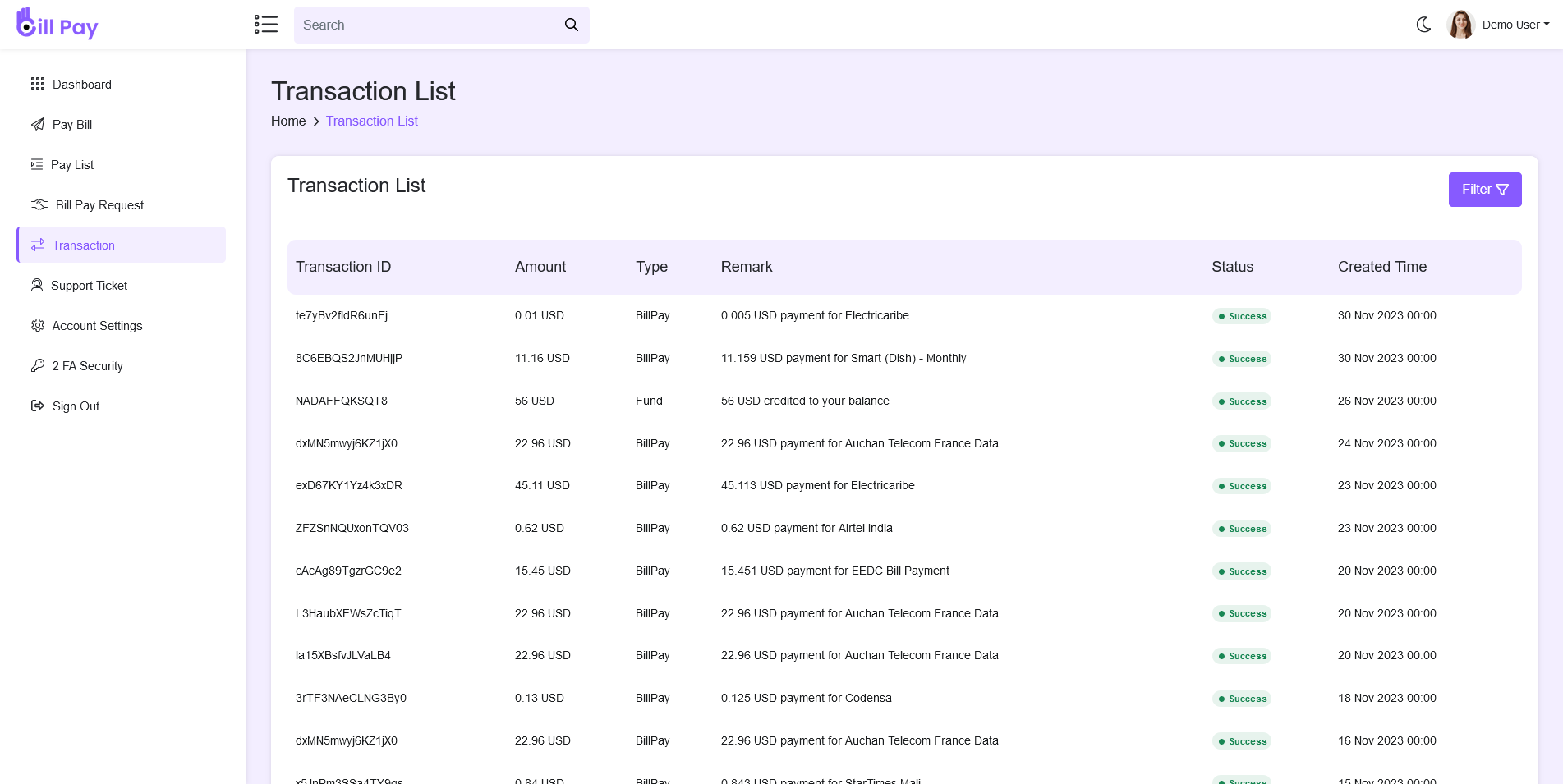Viewport: 1563px width, 784px height.
Task: Open Pay List menu item
Action: [122, 164]
